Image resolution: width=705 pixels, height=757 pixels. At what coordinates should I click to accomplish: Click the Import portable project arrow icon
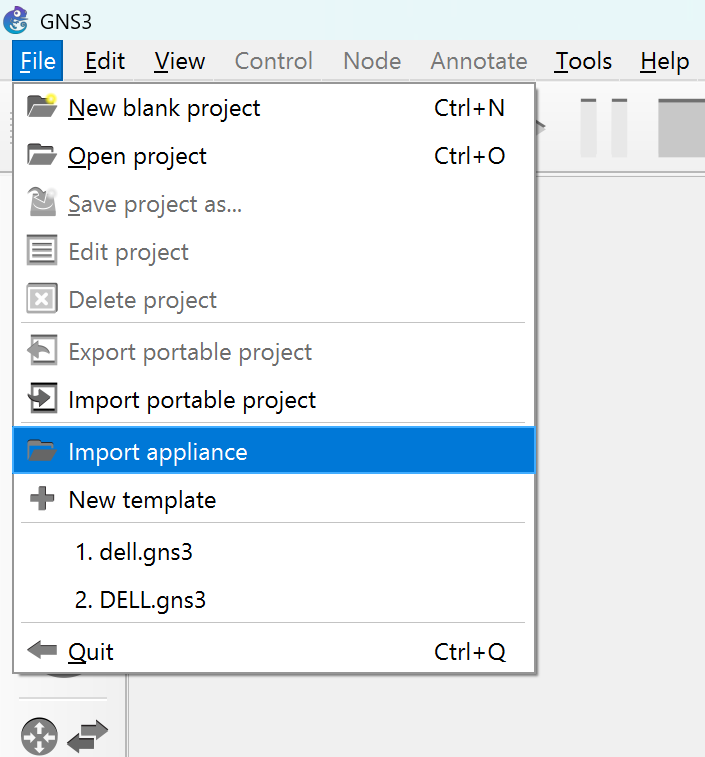click(x=42, y=399)
